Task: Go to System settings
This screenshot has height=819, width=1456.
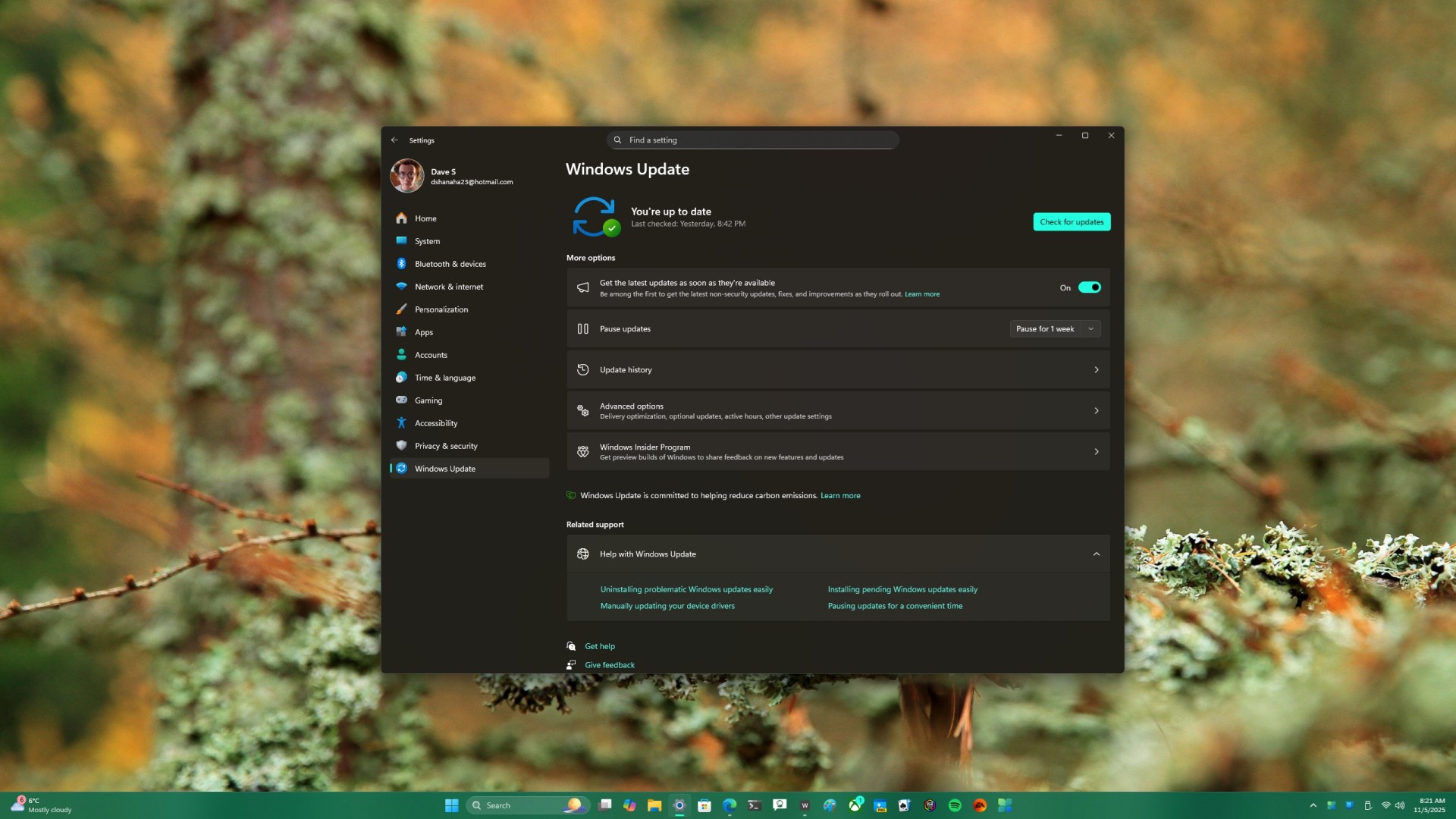Action: pos(469,241)
